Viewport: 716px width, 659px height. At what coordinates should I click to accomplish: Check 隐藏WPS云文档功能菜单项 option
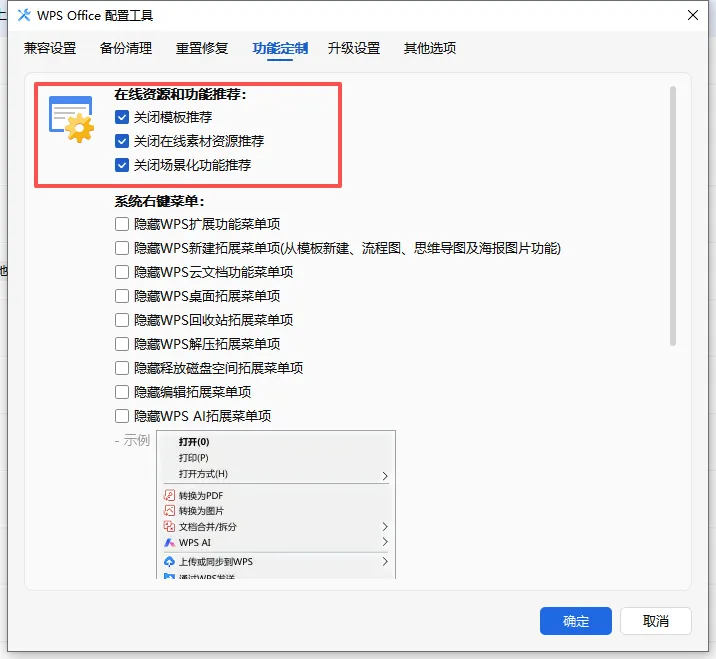pos(122,272)
